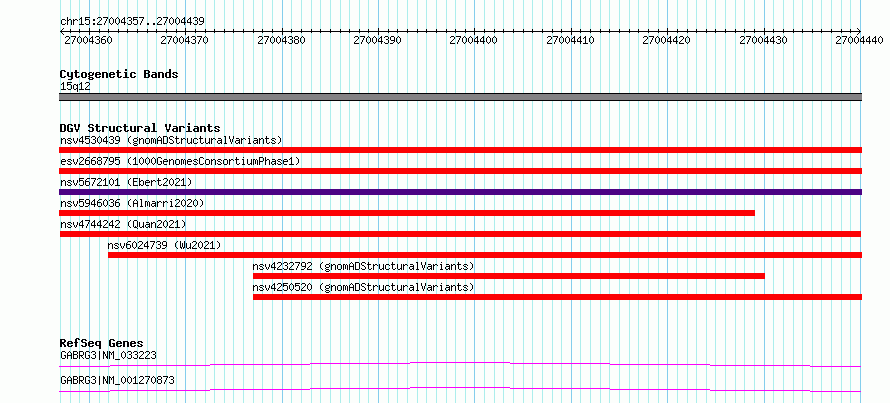Select the Cytogenetic Bands track title
This screenshot has height=403, width=890.
click(119, 74)
